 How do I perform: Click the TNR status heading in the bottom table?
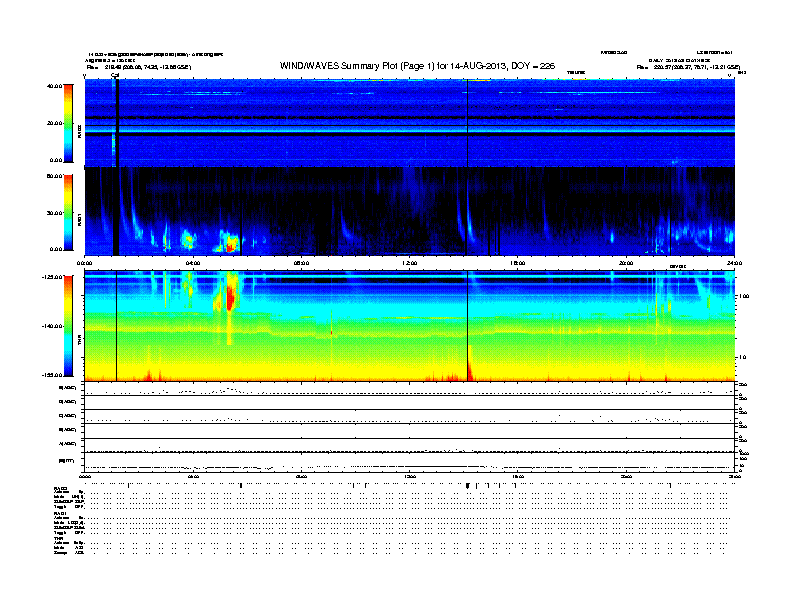[x=58, y=538]
